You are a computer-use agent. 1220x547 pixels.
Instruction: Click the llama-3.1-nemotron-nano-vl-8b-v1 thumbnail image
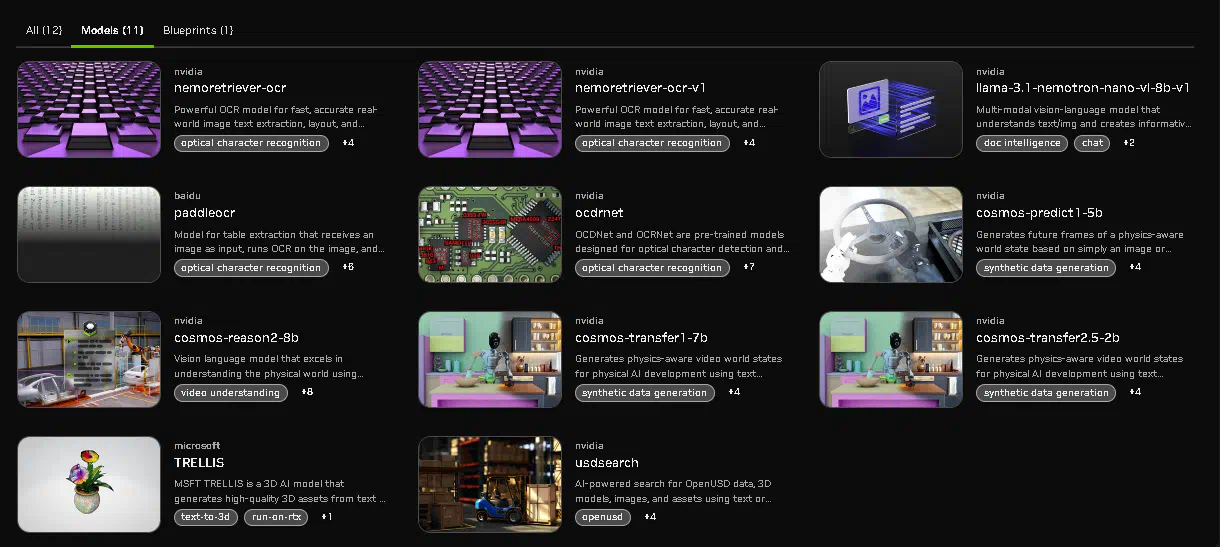click(x=891, y=109)
